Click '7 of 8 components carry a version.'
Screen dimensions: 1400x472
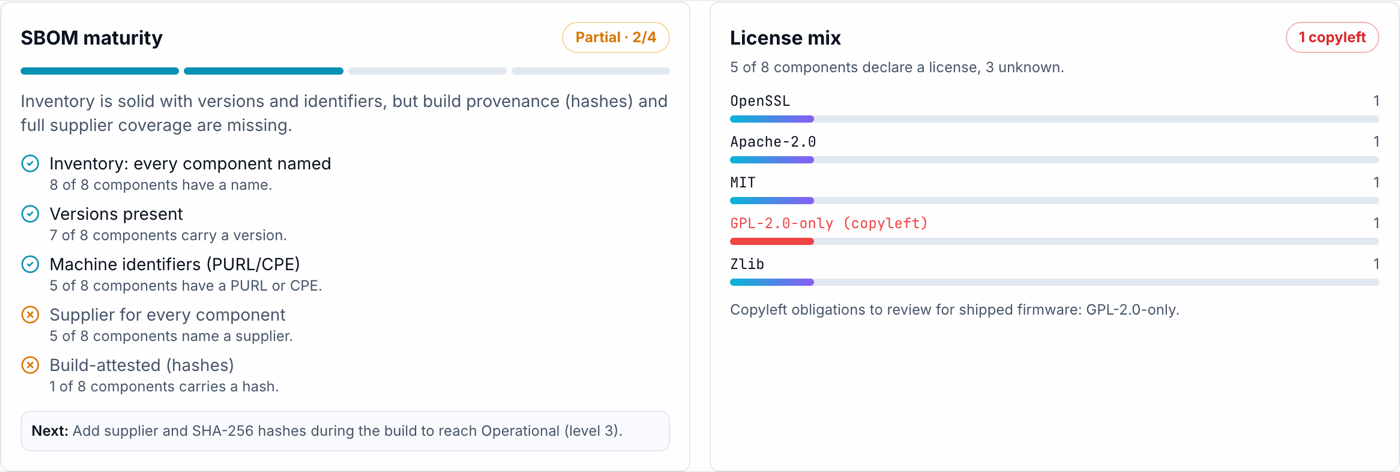(168, 235)
